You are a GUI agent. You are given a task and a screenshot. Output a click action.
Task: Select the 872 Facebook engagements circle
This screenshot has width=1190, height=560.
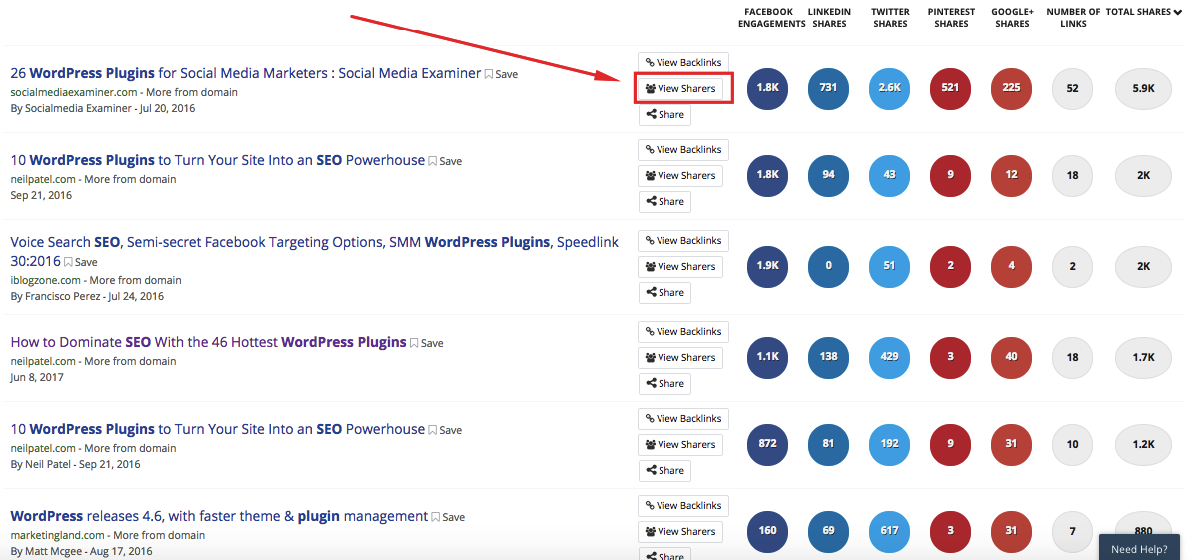(768, 444)
